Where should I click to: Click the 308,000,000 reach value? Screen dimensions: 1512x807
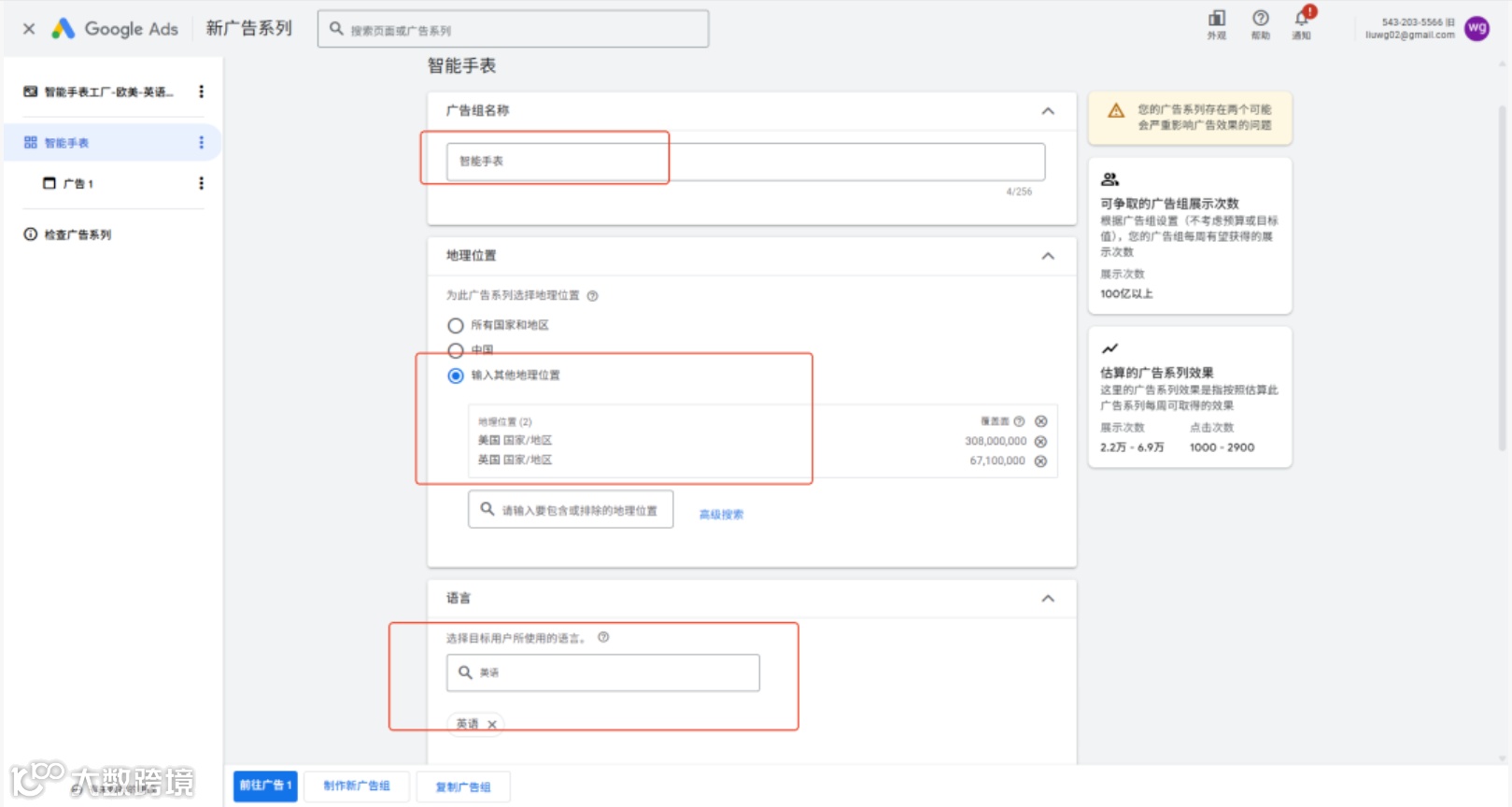tap(996, 441)
